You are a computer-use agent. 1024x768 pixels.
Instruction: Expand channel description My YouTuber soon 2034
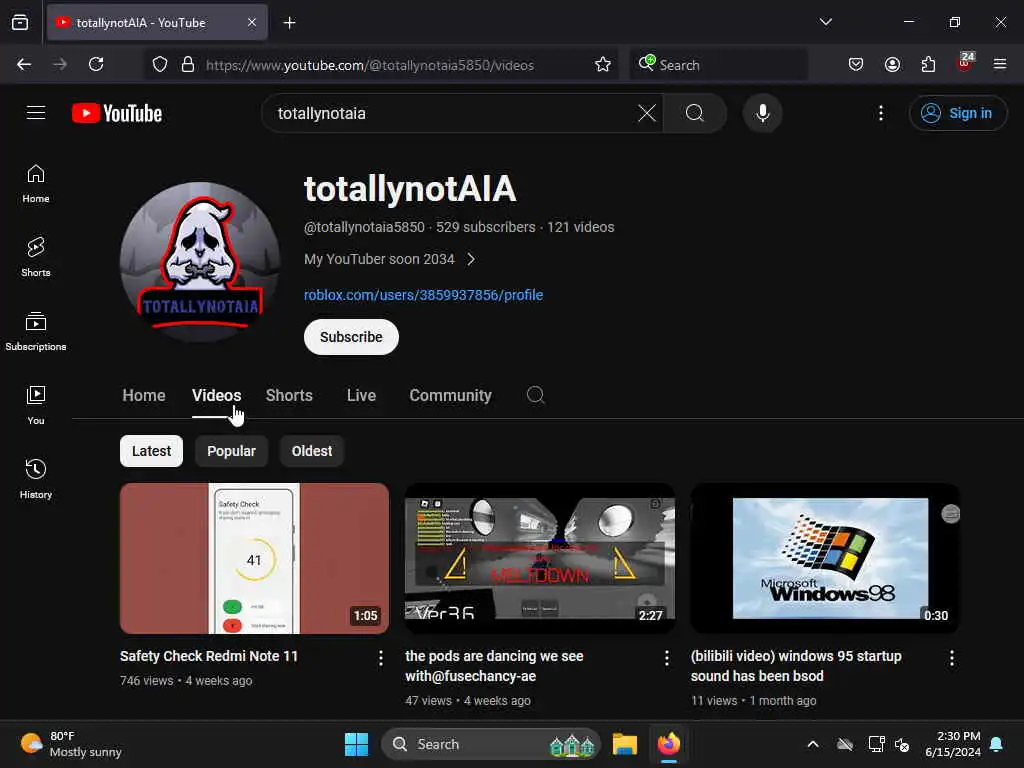click(x=390, y=259)
